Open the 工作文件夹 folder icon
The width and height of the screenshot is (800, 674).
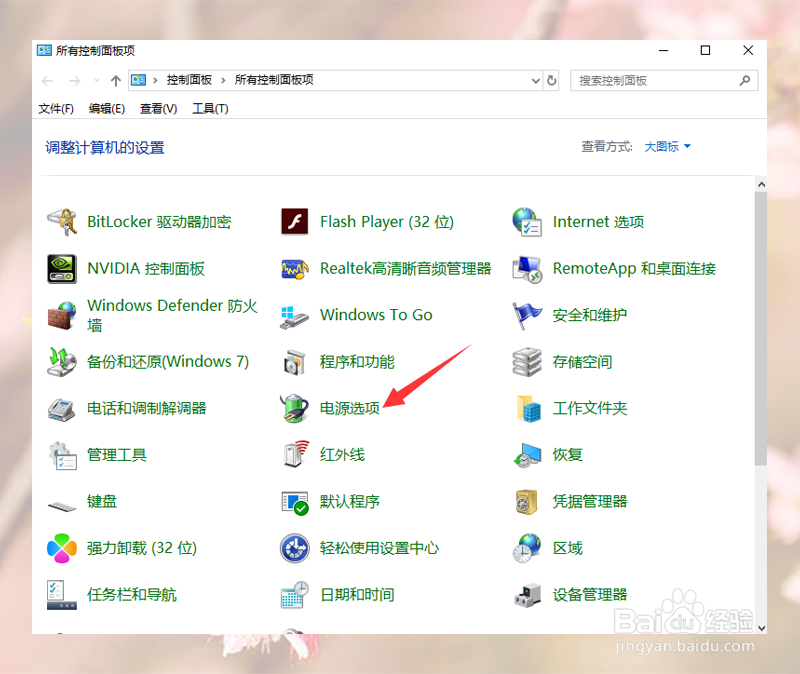528,409
